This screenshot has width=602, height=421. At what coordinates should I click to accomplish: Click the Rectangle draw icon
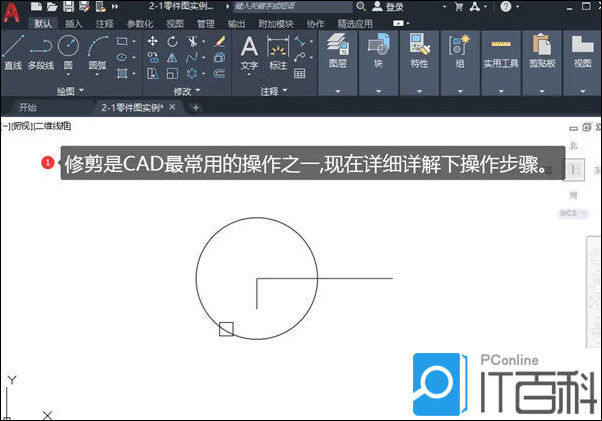122,41
